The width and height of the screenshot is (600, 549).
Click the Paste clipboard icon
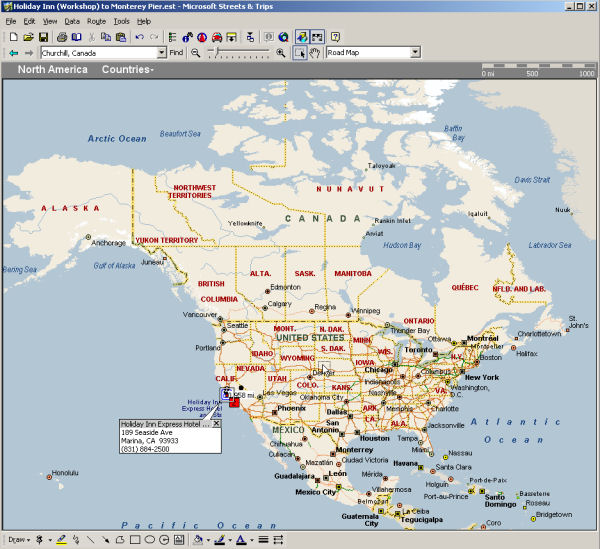tap(121, 37)
